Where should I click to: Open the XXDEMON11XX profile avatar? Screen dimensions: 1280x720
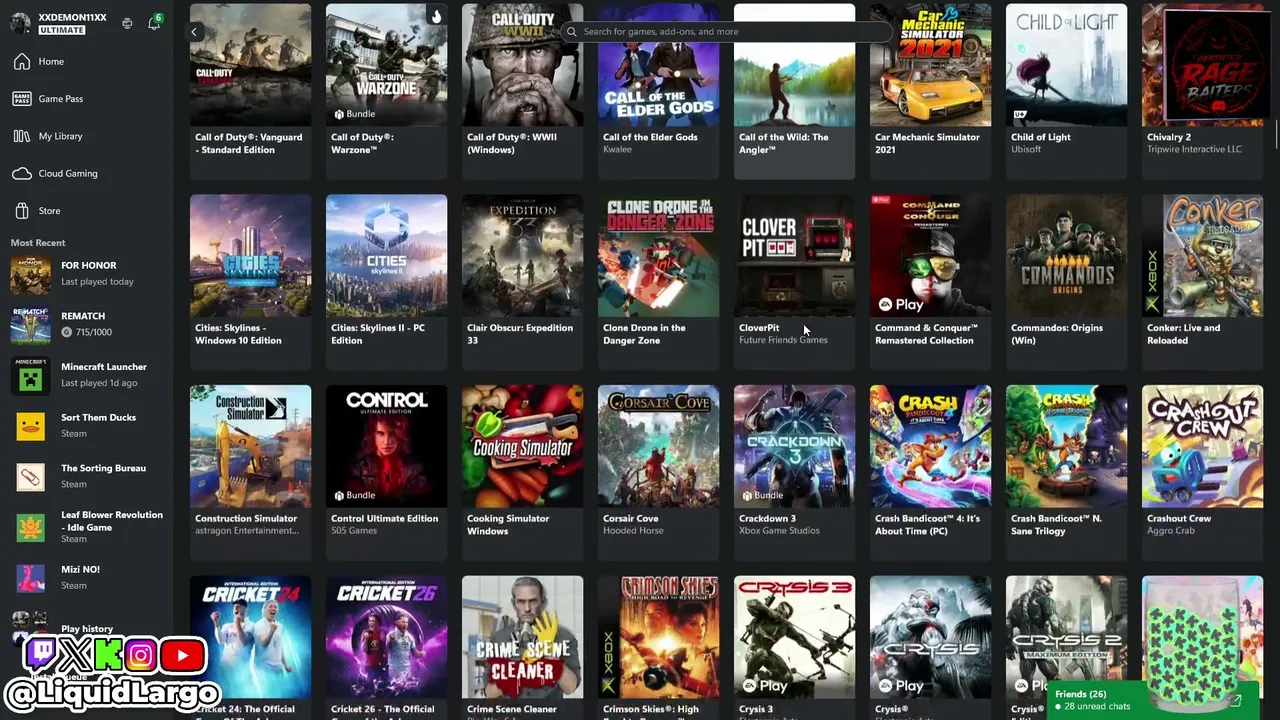[20, 23]
